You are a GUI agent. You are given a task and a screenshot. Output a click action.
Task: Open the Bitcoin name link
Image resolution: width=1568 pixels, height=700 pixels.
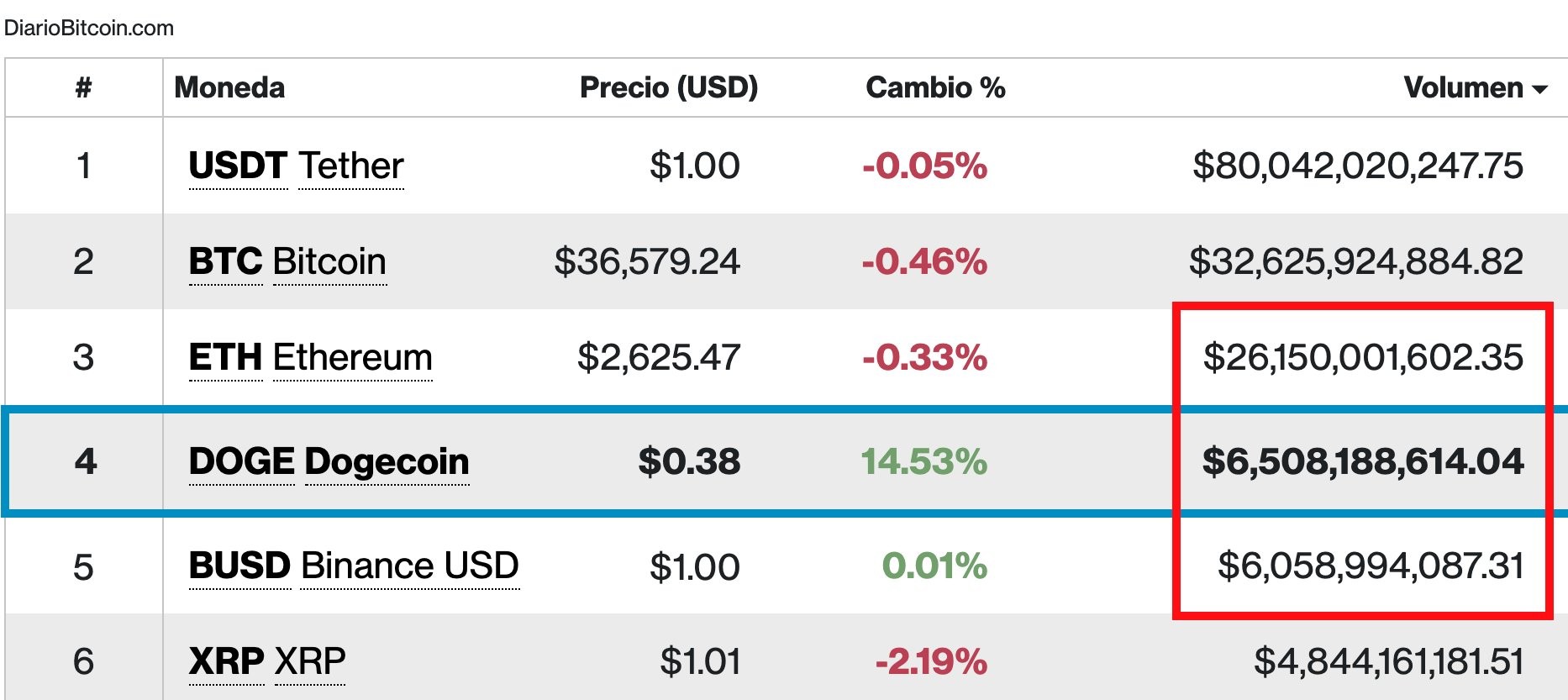coord(329,261)
